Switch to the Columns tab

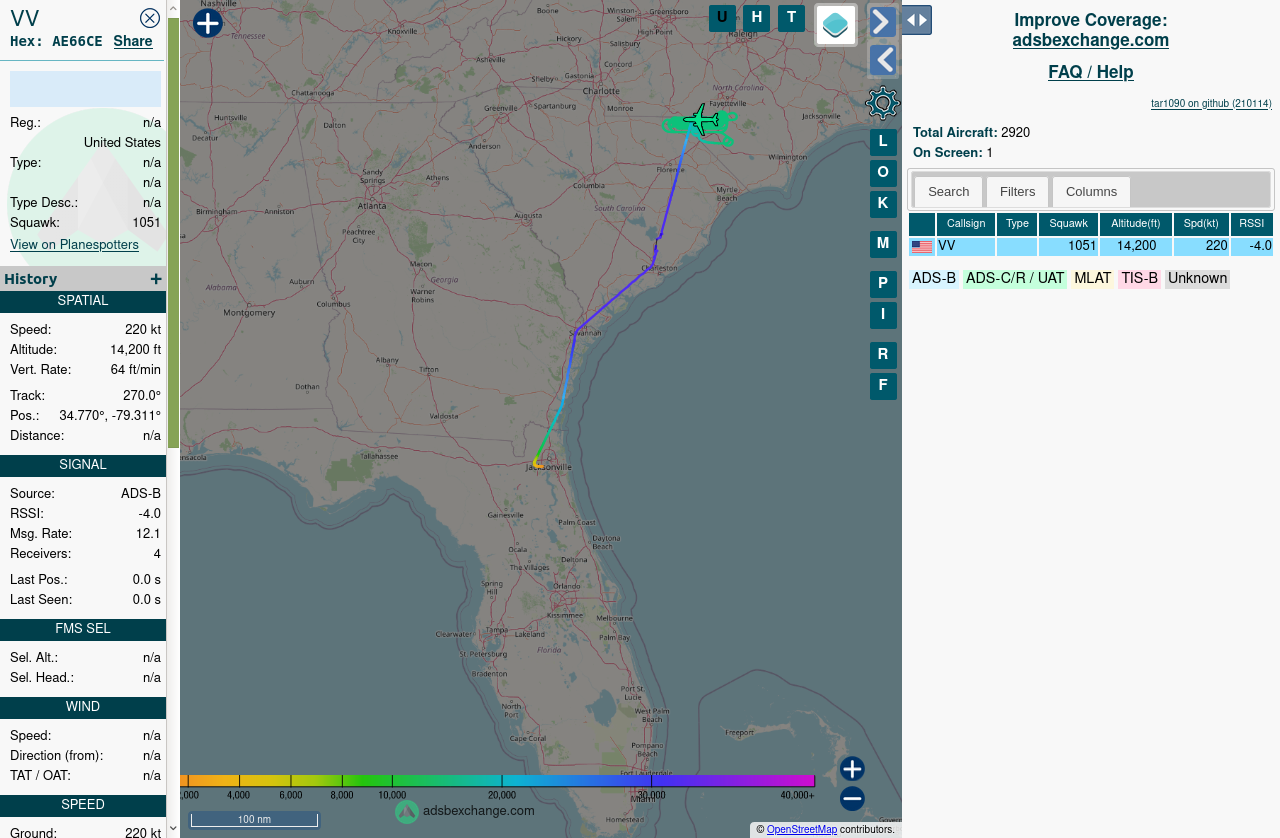pos(1091,192)
